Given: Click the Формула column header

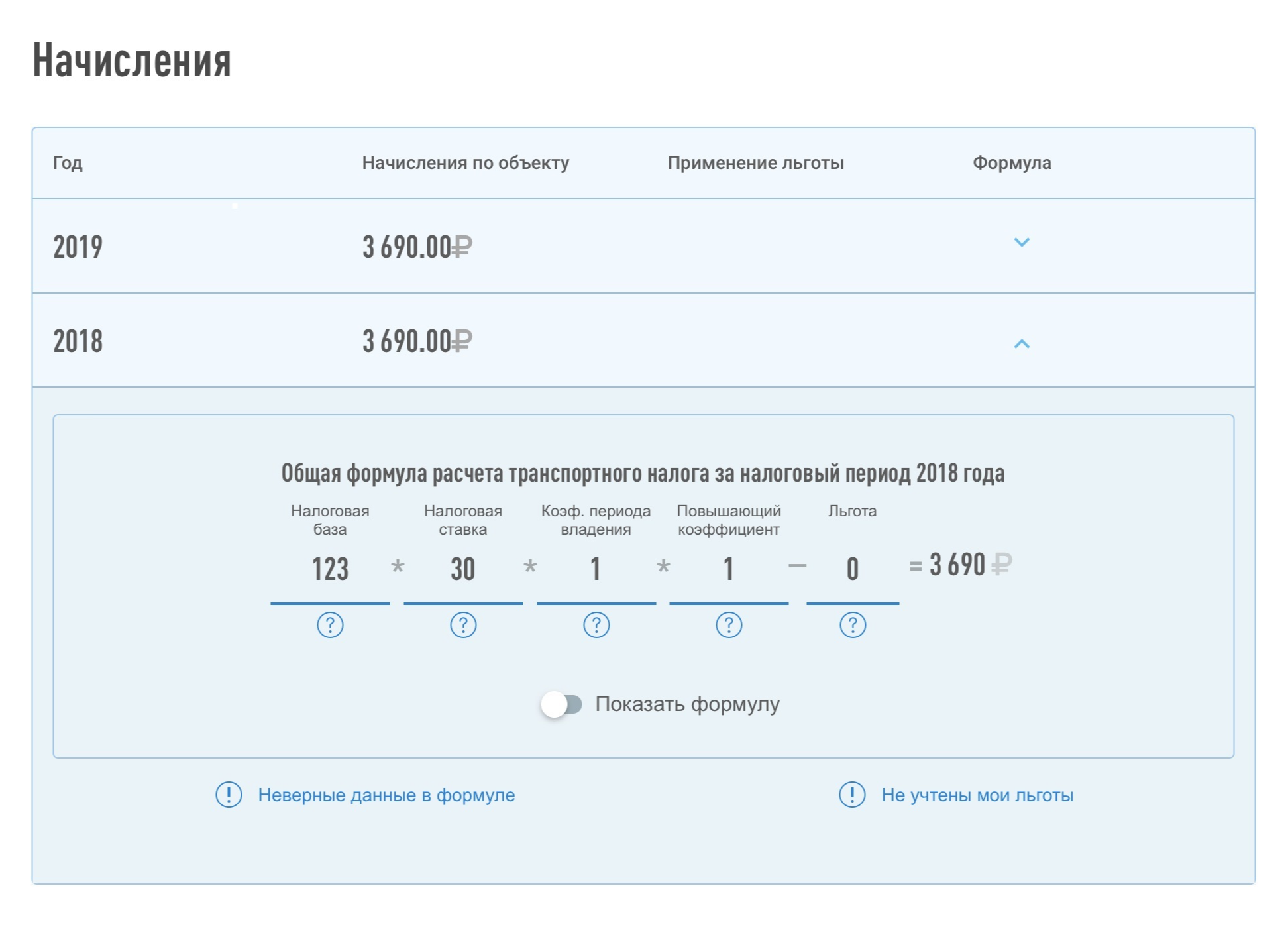Looking at the screenshot, I should [1012, 163].
